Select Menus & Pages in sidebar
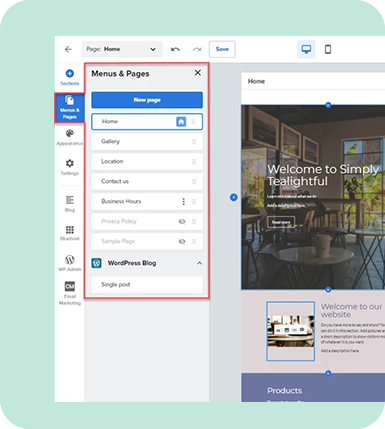 70,108
